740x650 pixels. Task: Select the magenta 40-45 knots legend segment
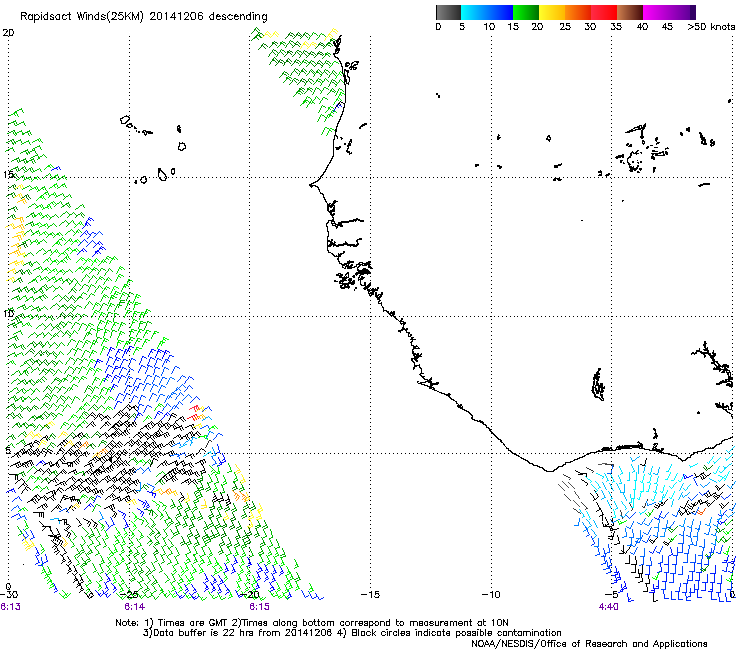click(656, 12)
